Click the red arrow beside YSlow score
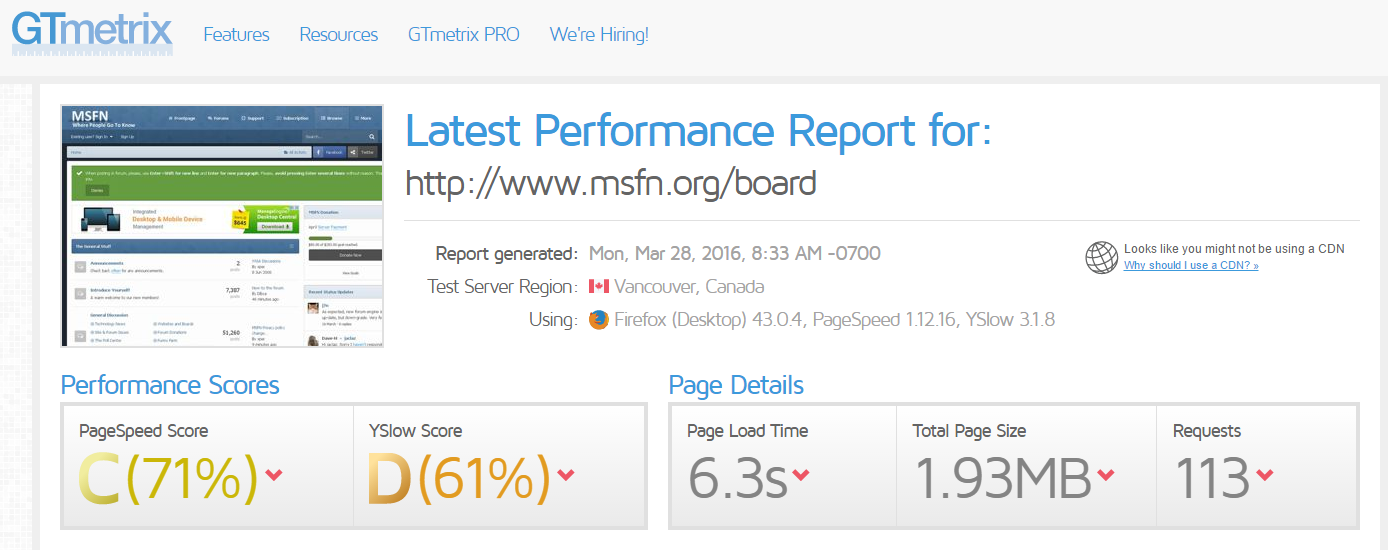Screen dimensions: 1388x550 click(566, 475)
